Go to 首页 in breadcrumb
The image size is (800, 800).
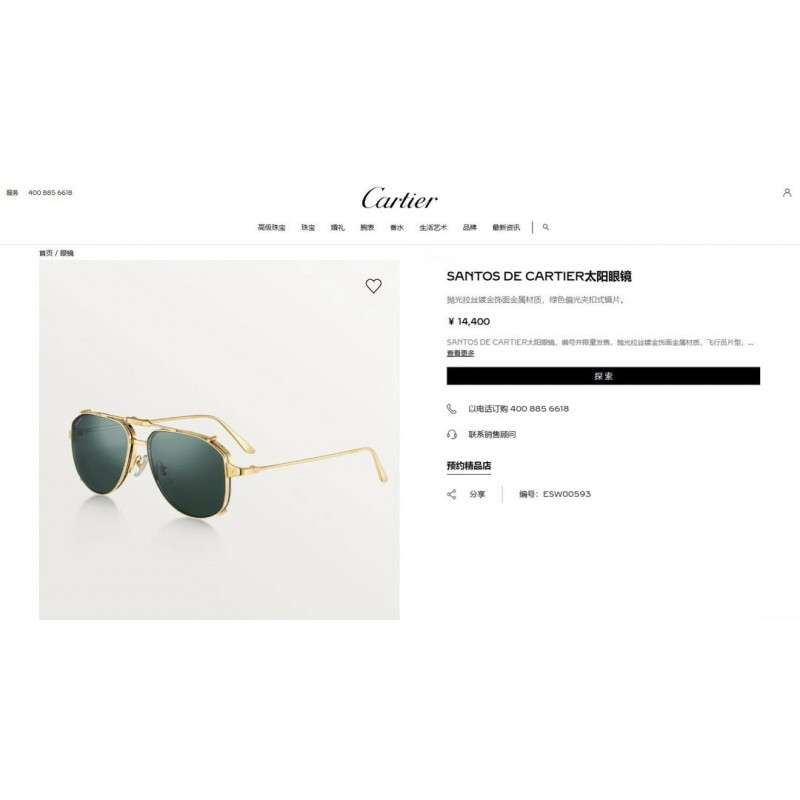tap(46, 253)
